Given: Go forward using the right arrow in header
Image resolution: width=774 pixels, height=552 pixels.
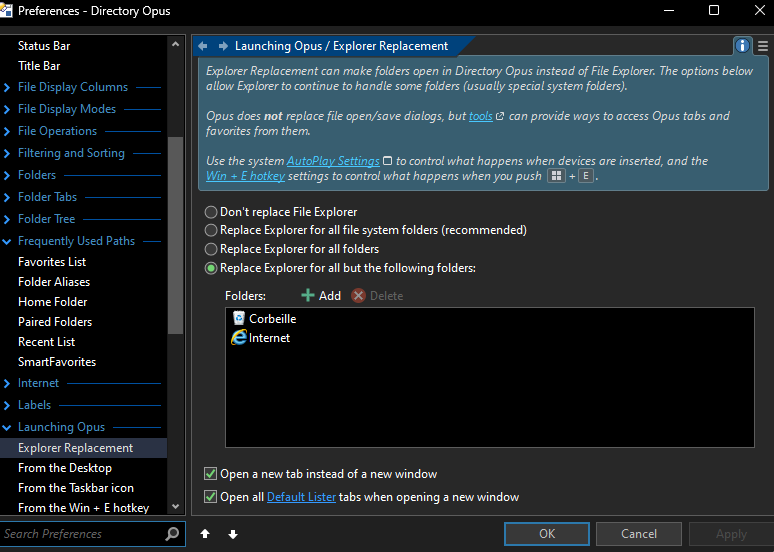Looking at the screenshot, I should point(223,46).
